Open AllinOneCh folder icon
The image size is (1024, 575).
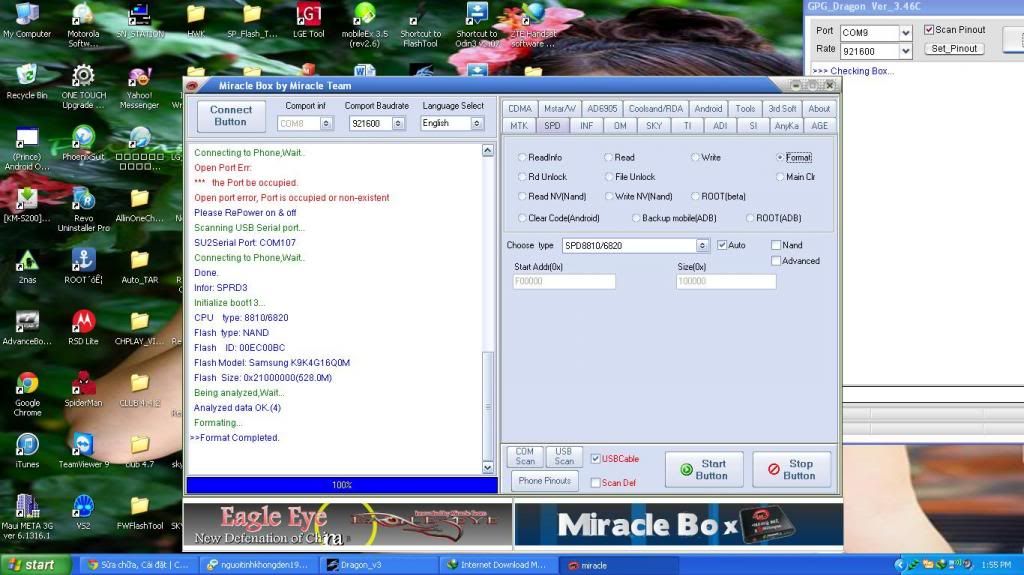(x=139, y=205)
